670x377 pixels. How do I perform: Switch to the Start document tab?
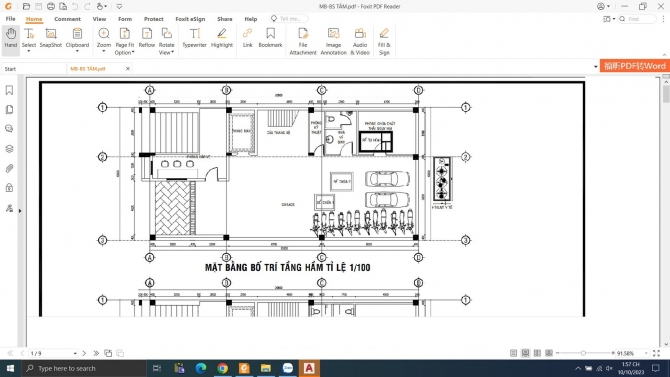coord(33,68)
